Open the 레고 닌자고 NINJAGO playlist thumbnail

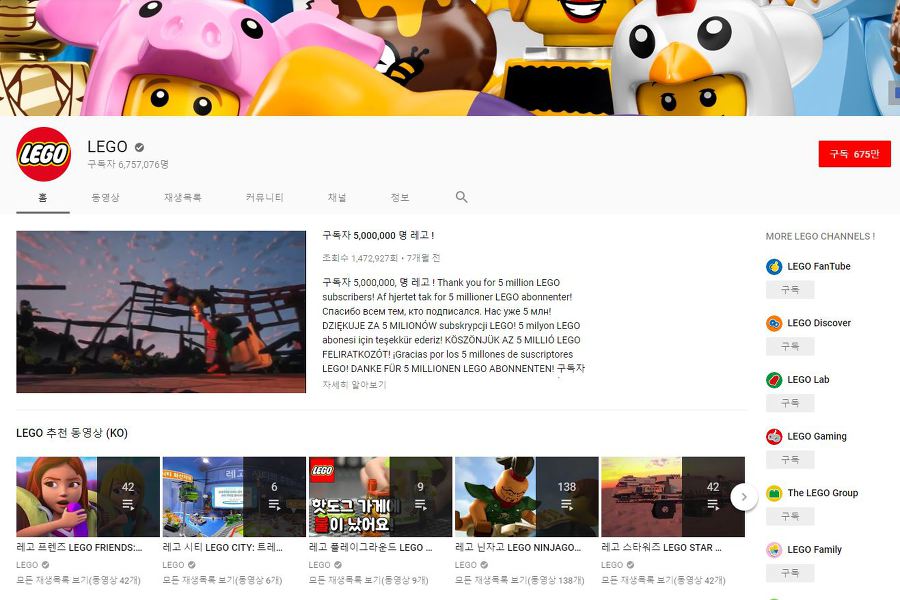click(526, 497)
